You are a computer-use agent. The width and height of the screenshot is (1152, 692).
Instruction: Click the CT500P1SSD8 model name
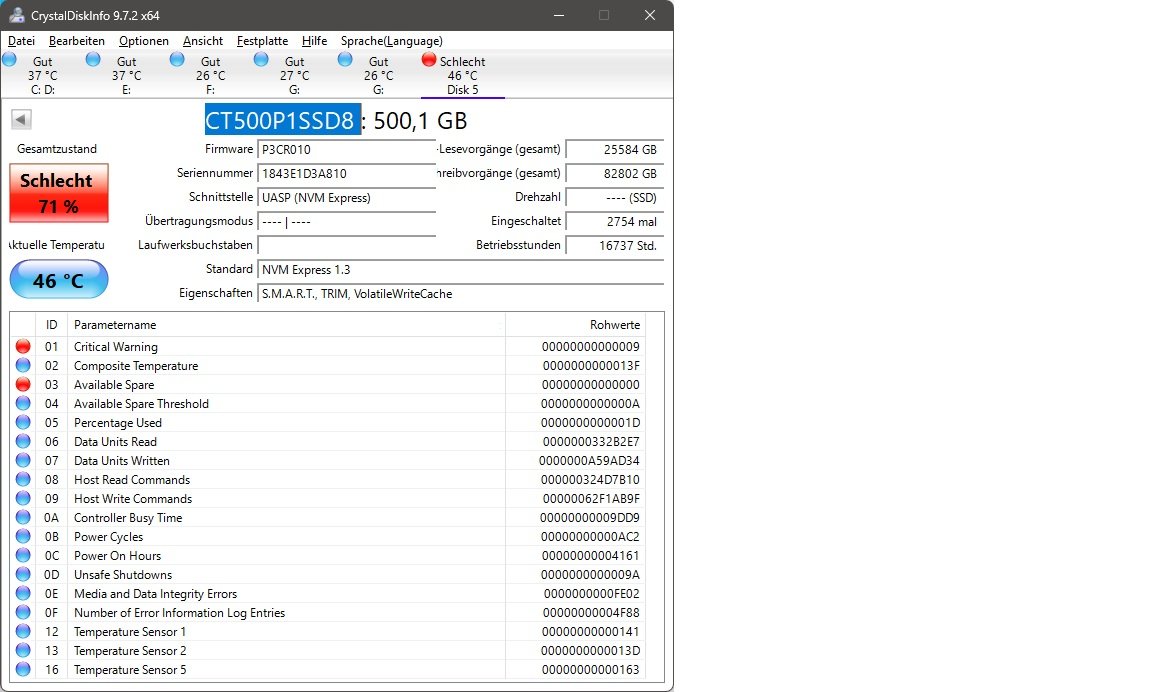[x=282, y=120]
